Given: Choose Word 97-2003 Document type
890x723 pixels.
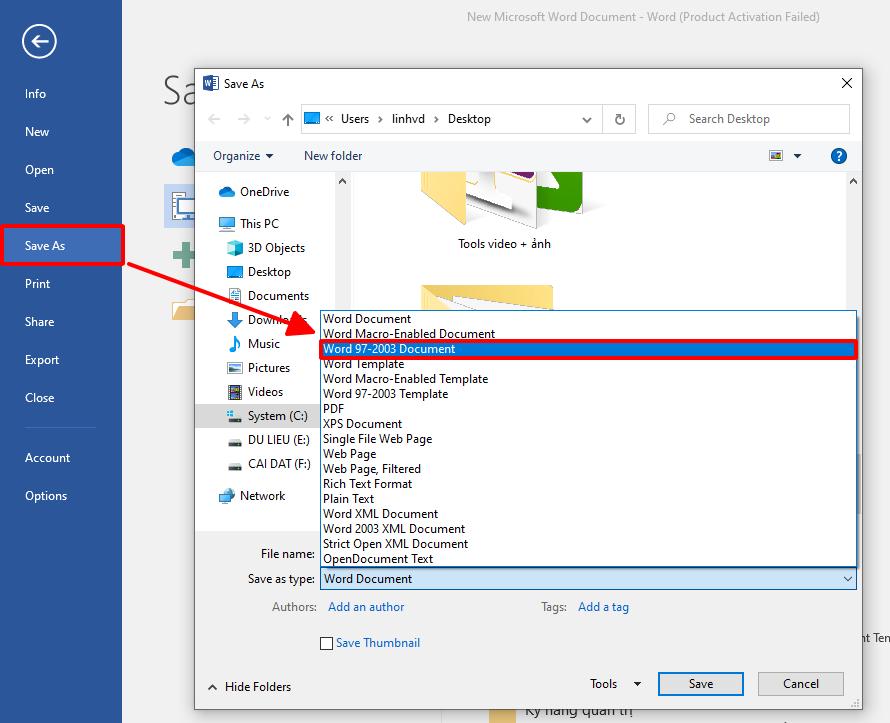Looking at the screenshot, I should pyautogui.click(x=588, y=349).
